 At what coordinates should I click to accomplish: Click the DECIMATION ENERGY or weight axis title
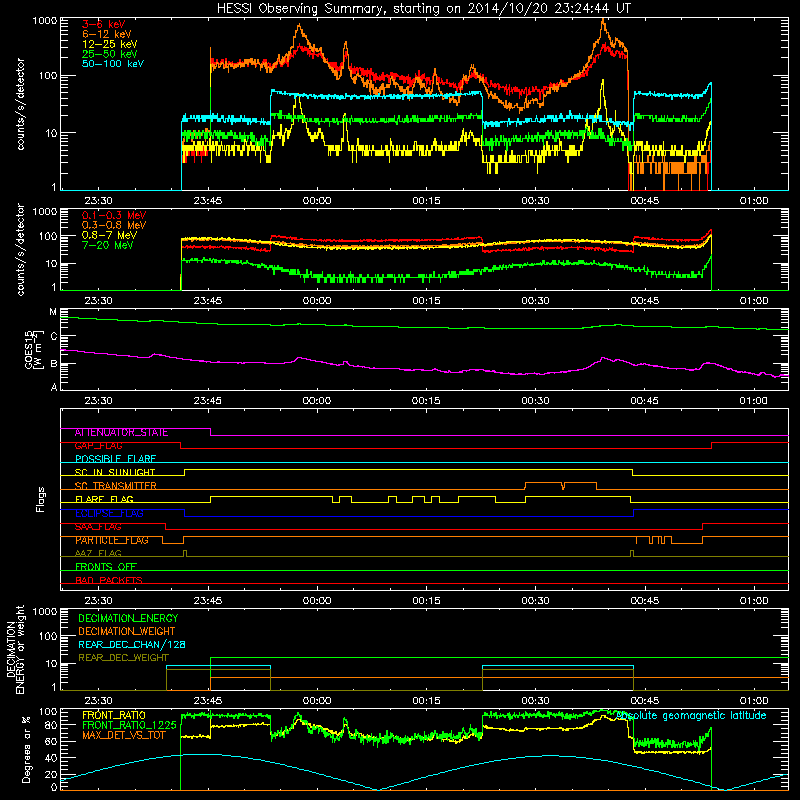15,649
